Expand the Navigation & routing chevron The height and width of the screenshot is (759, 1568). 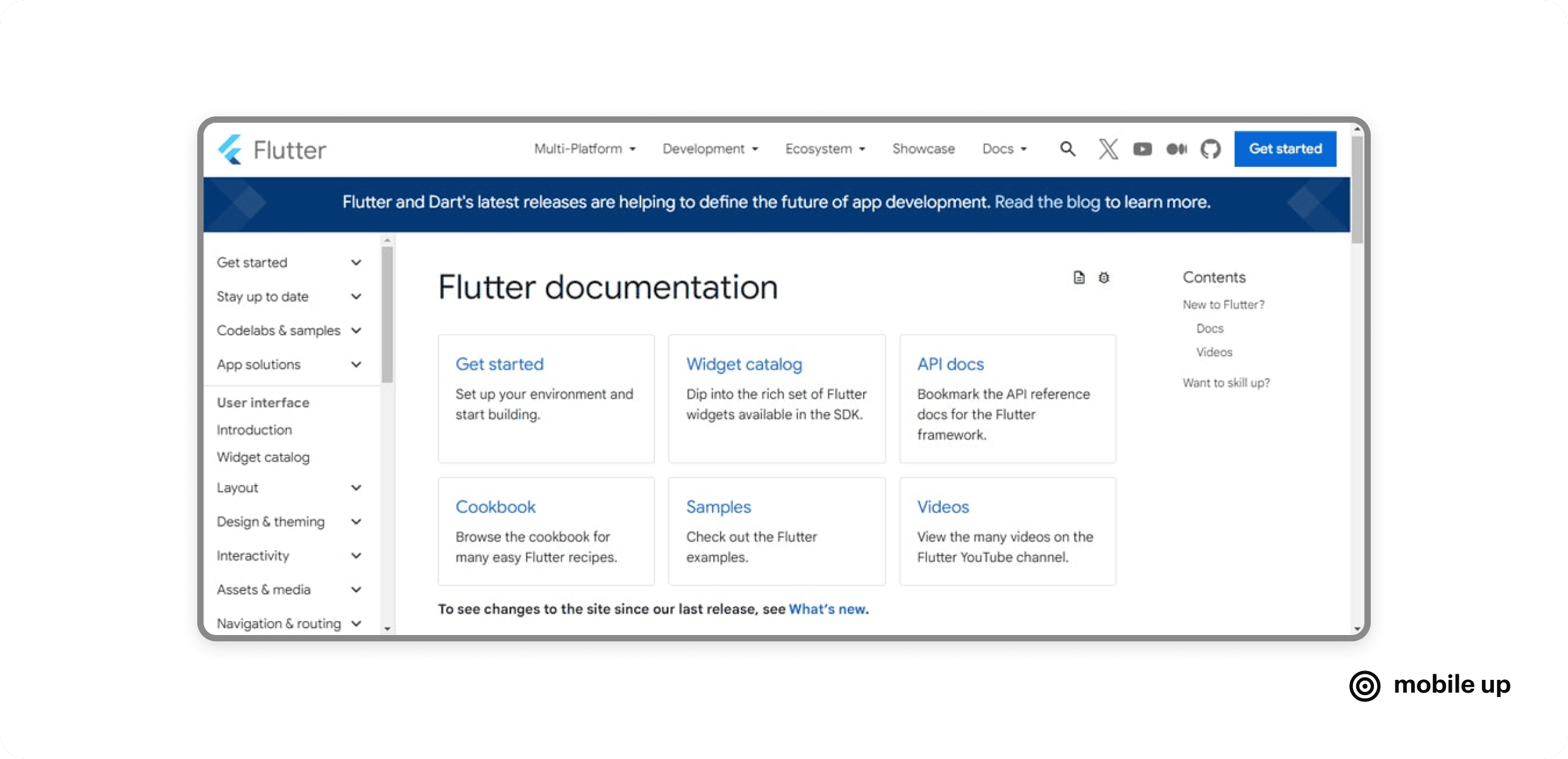click(x=356, y=624)
